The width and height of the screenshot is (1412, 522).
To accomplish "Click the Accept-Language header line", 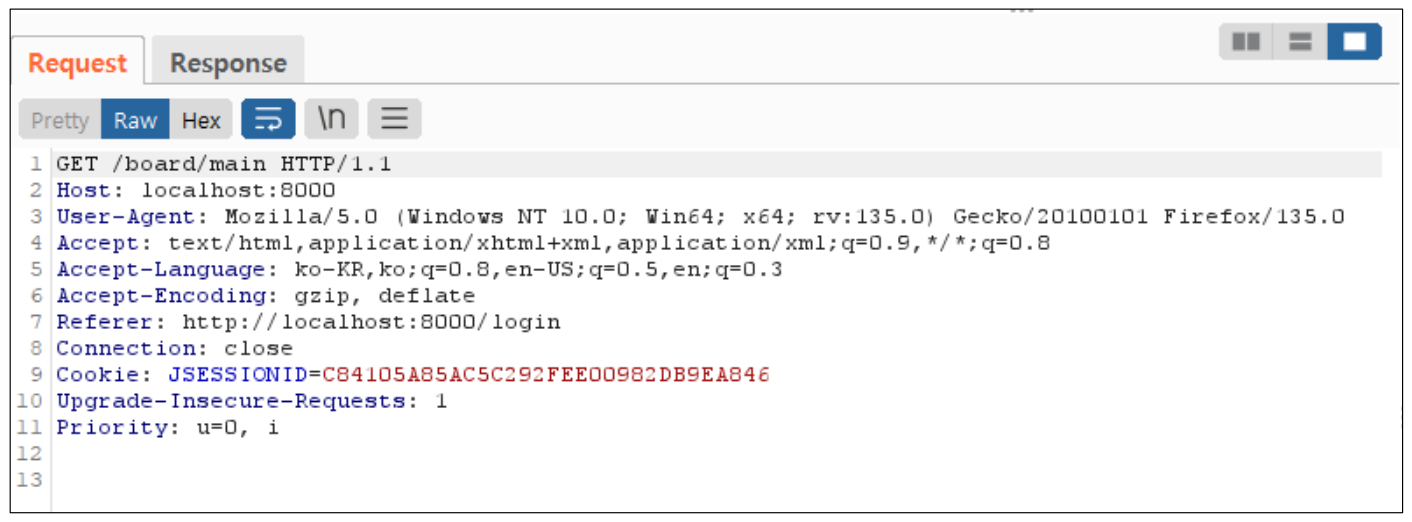I will [419, 269].
